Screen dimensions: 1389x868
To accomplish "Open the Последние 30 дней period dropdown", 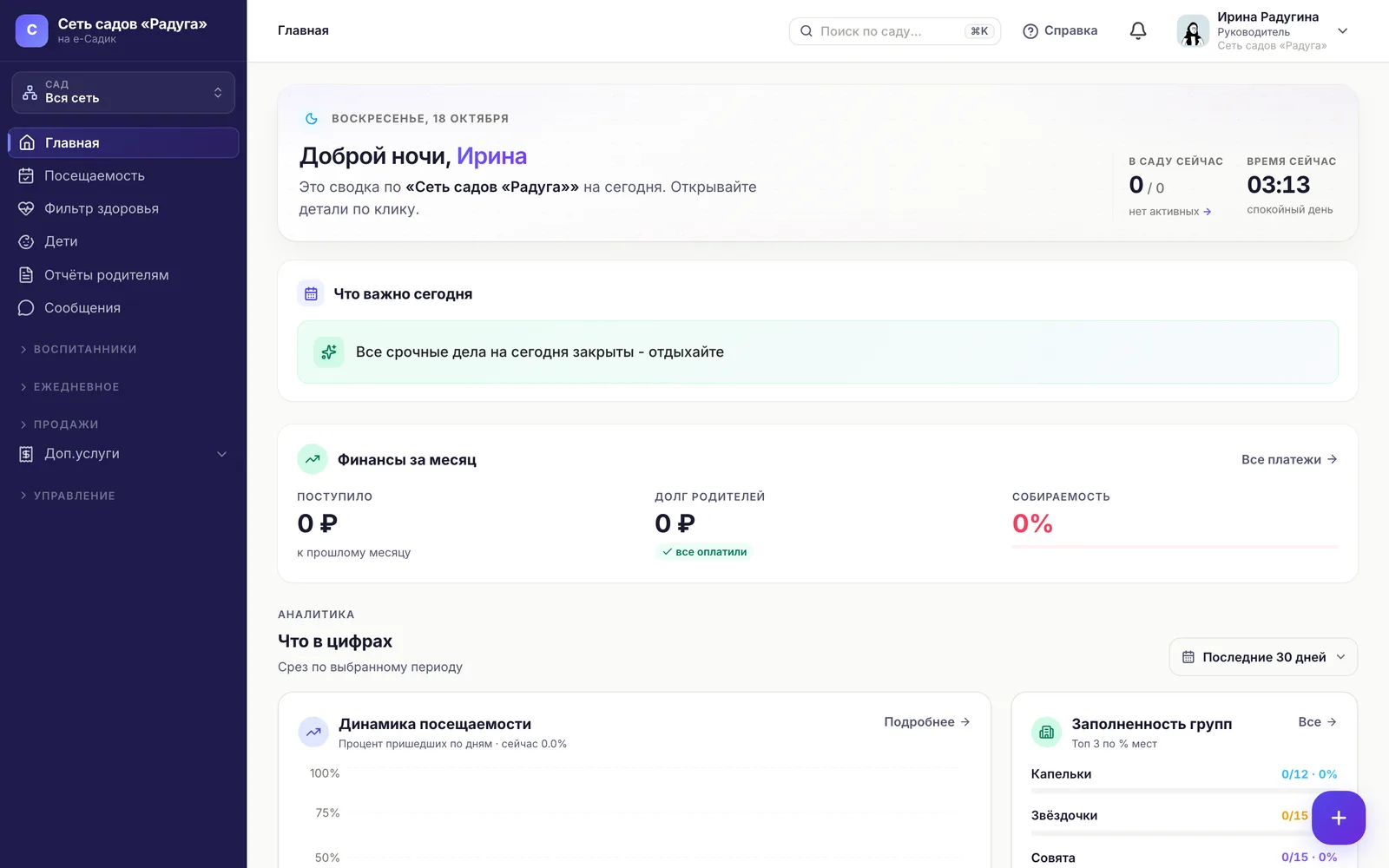I will click(1263, 657).
